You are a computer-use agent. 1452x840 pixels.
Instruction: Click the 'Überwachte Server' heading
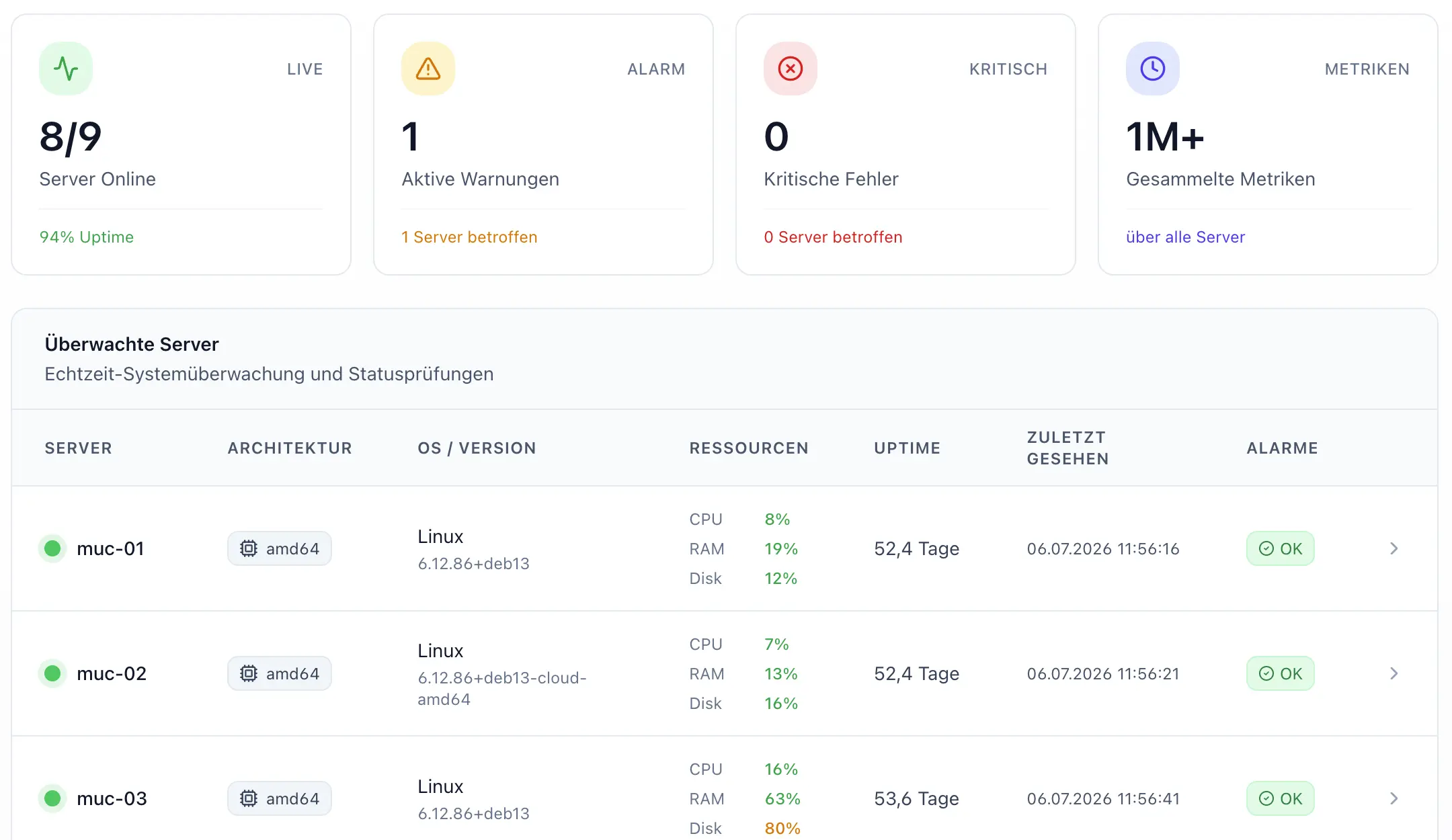tap(132, 344)
